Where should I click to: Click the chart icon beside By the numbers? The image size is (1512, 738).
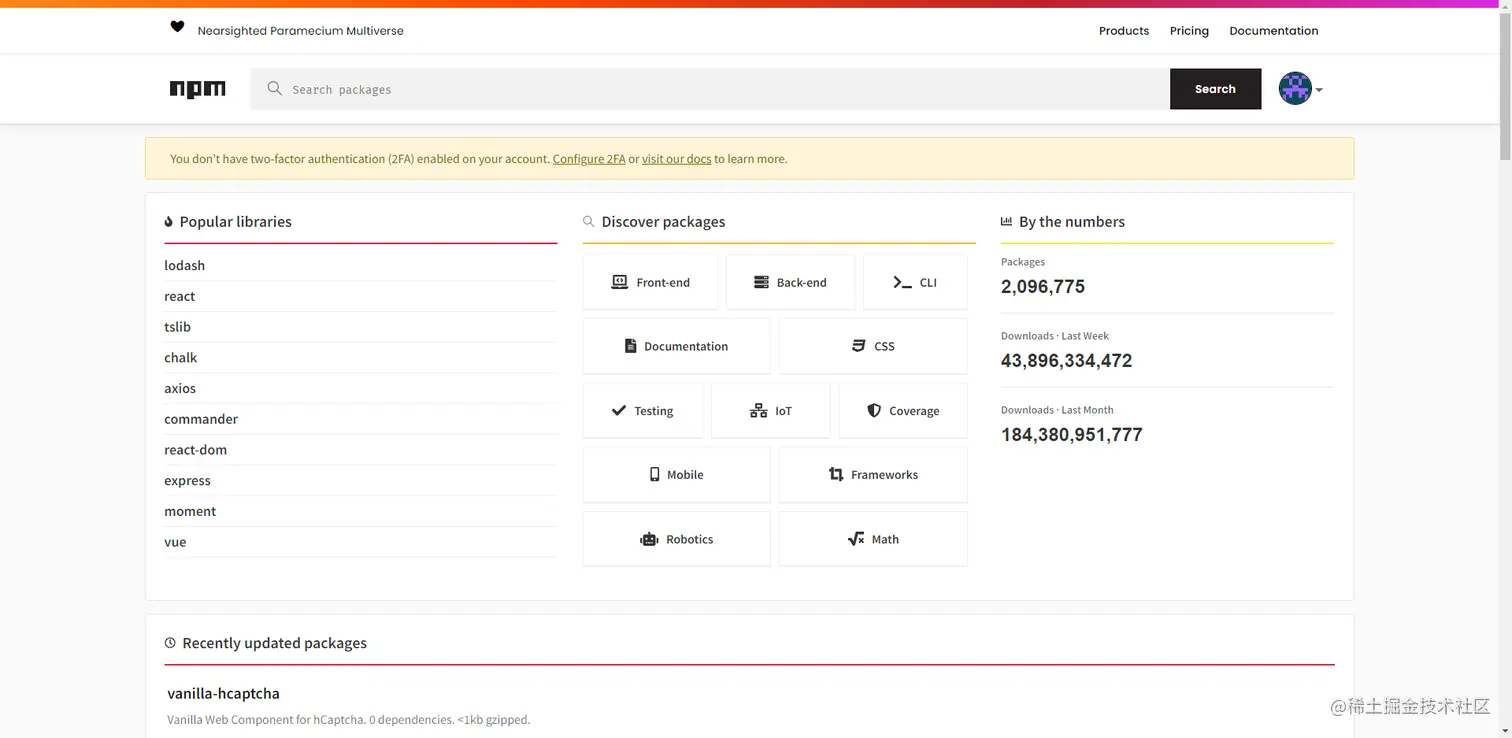click(x=1006, y=222)
